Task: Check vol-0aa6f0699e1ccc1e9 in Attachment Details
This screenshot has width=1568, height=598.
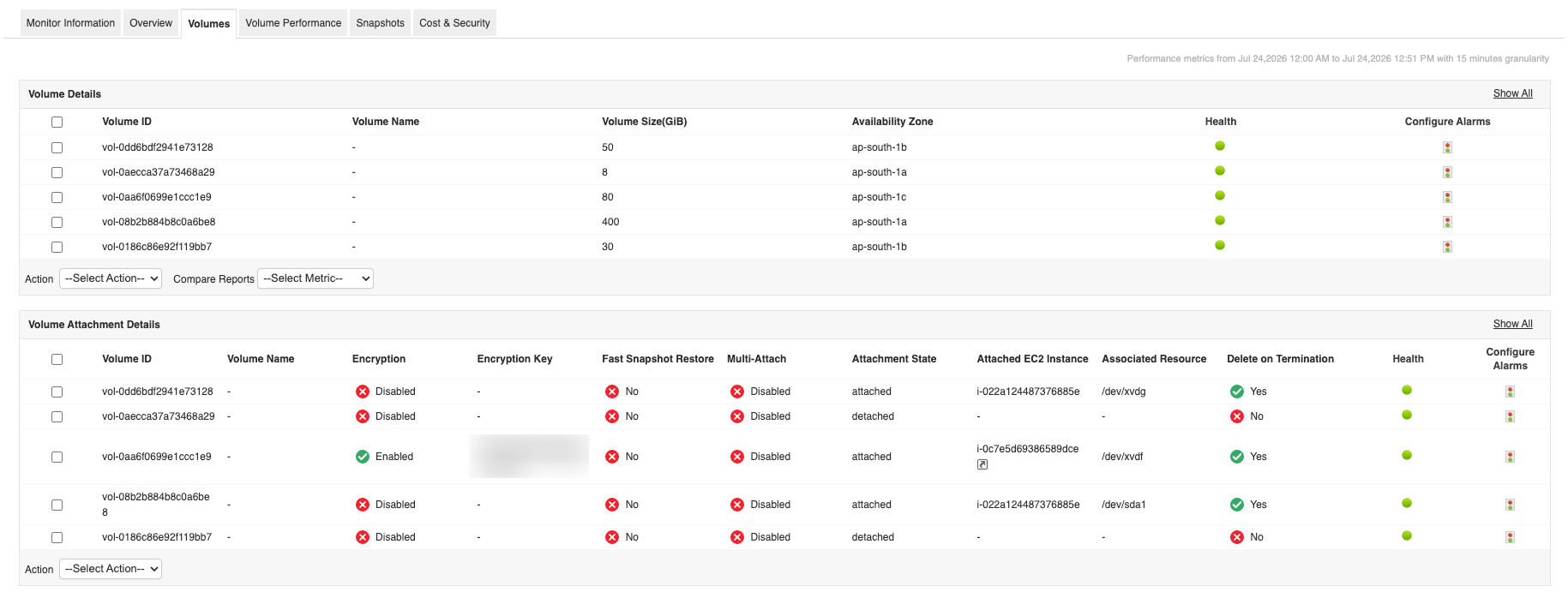Action: click(57, 457)
